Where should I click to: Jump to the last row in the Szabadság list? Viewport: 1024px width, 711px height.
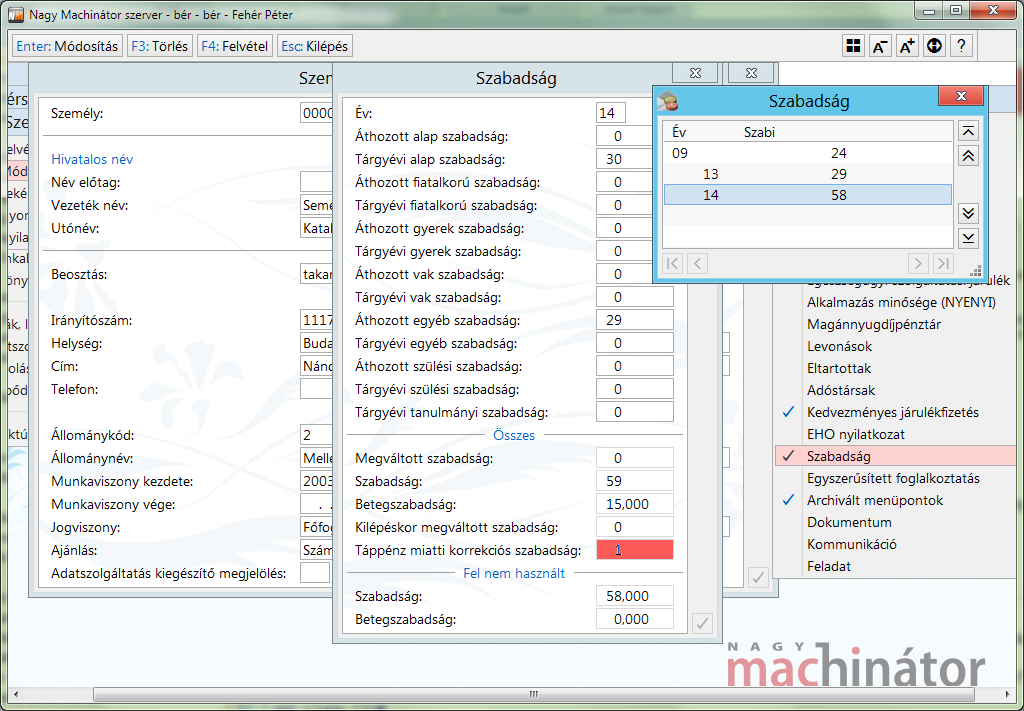(968, 237)
